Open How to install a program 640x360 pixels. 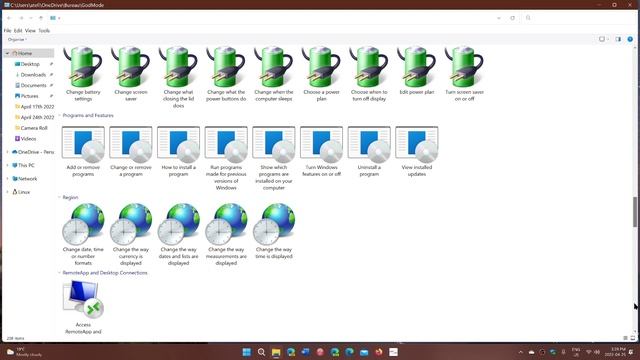[x=178, y=151]
